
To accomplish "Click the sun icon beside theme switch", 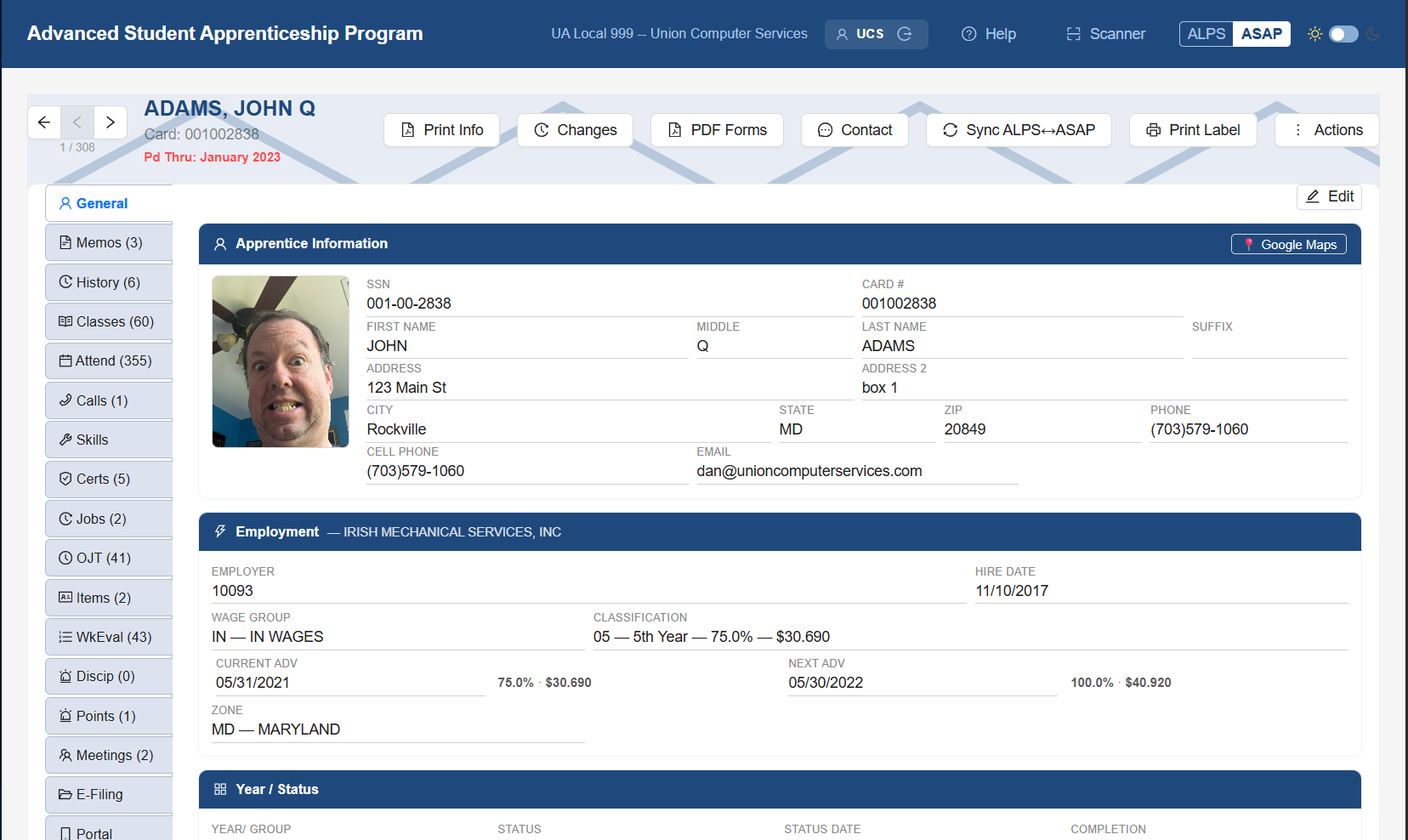I will tap(1314, 34).
